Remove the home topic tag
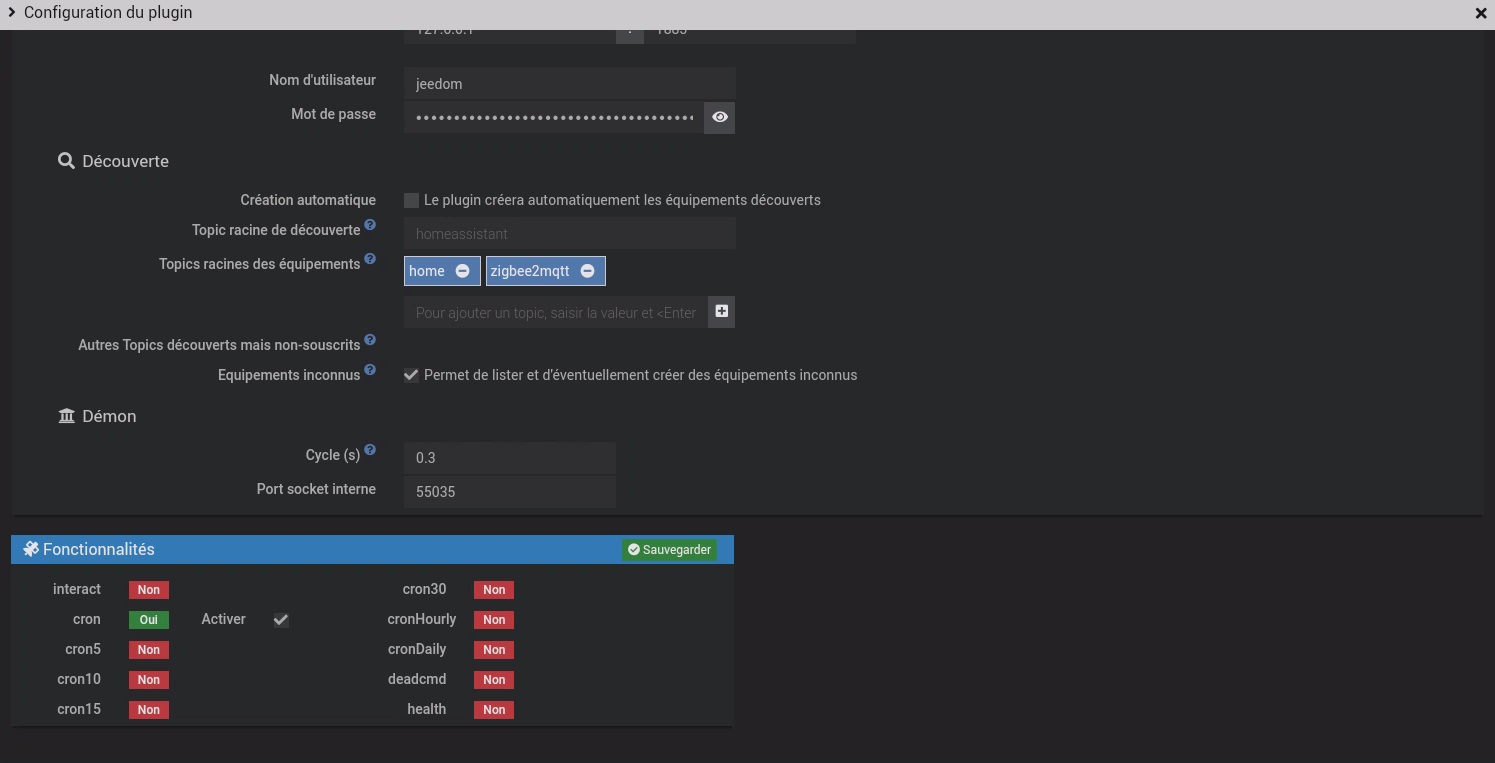 pos(462,271)
